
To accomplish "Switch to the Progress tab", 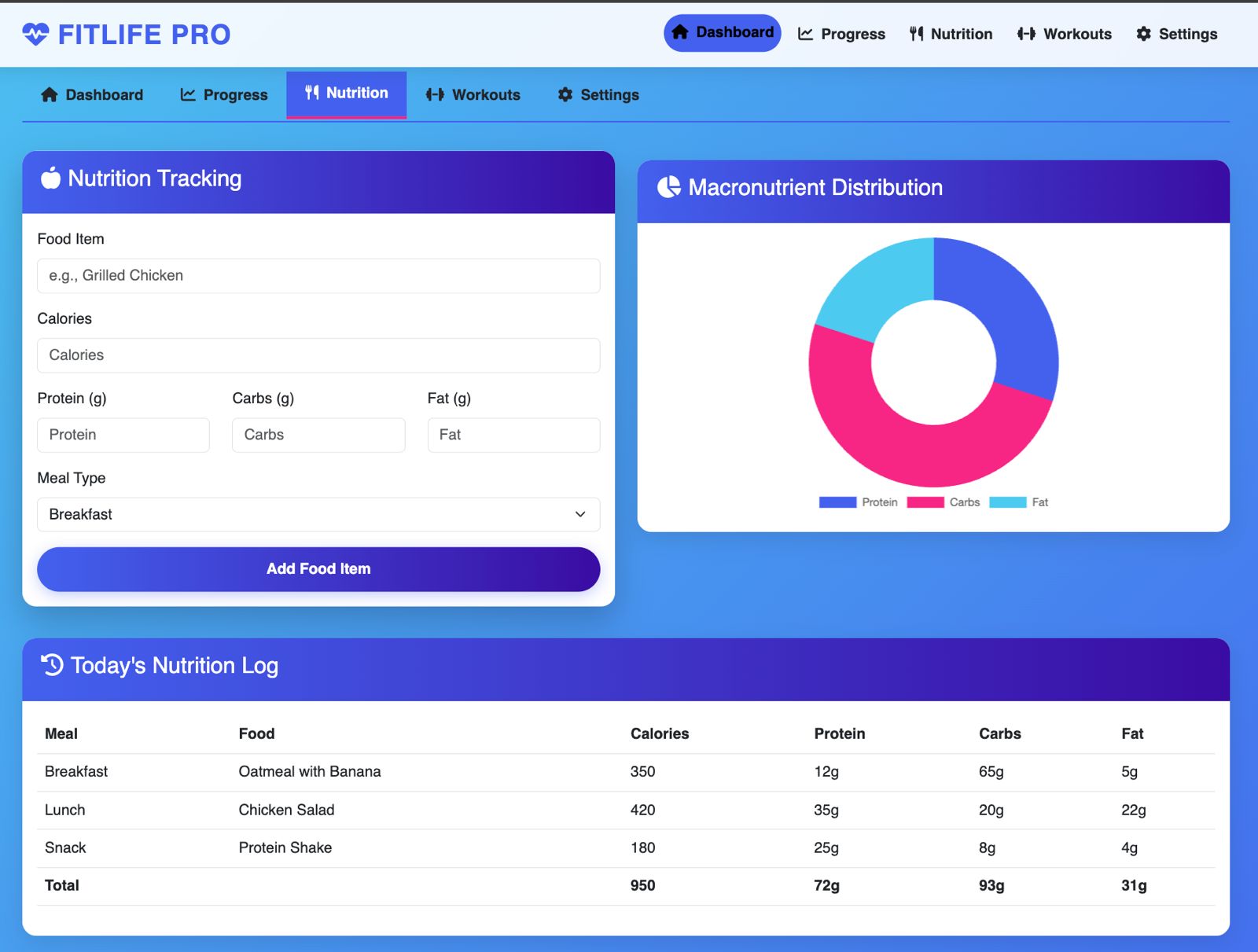I will coord(224,94).
